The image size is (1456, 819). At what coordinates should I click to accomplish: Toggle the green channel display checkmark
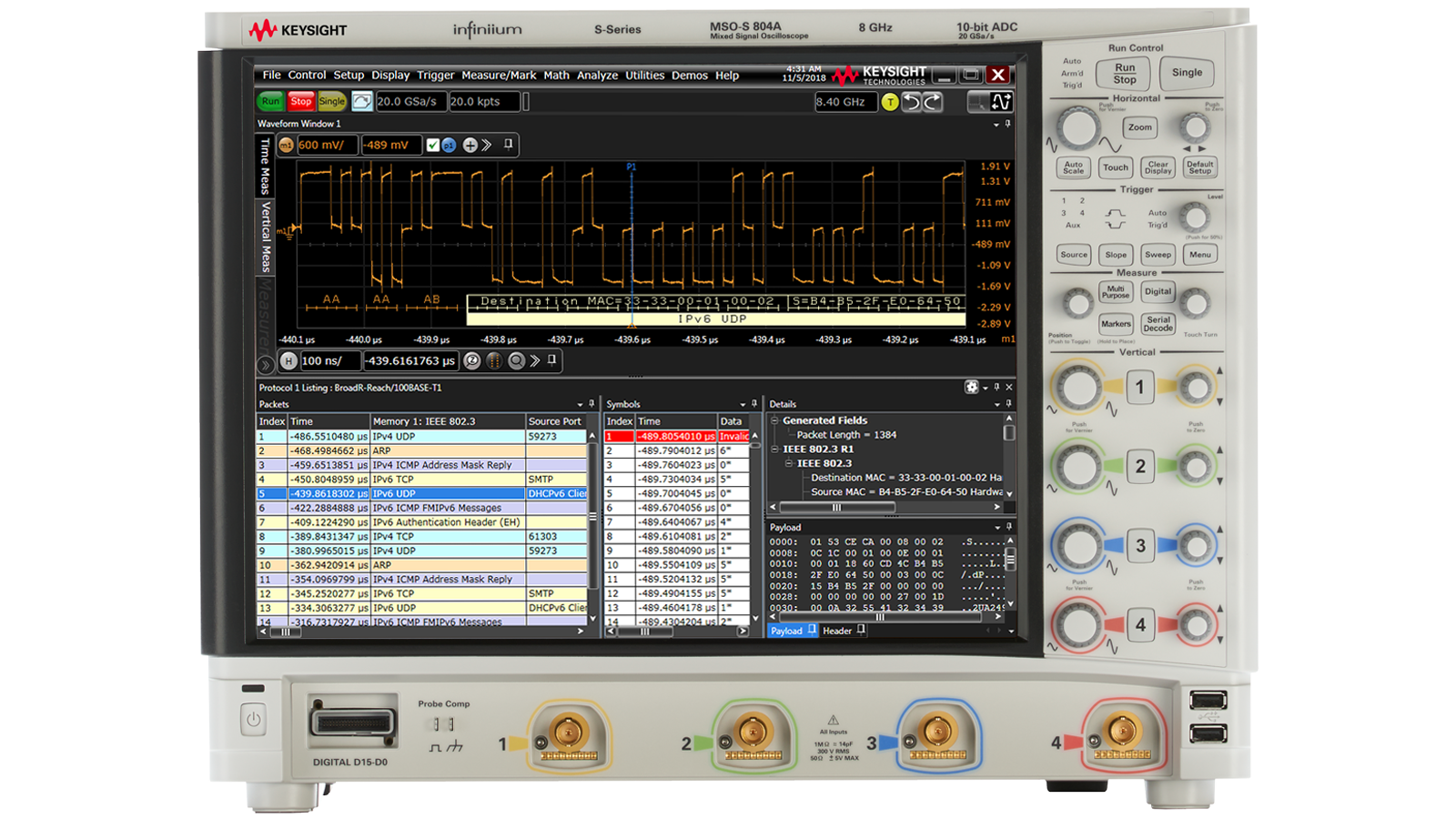(432, 144)
